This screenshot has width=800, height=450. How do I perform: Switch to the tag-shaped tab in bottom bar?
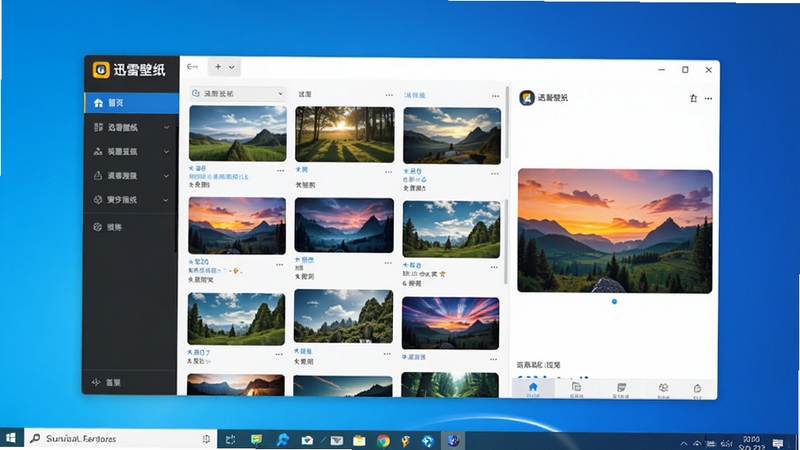tap(697, 390)
